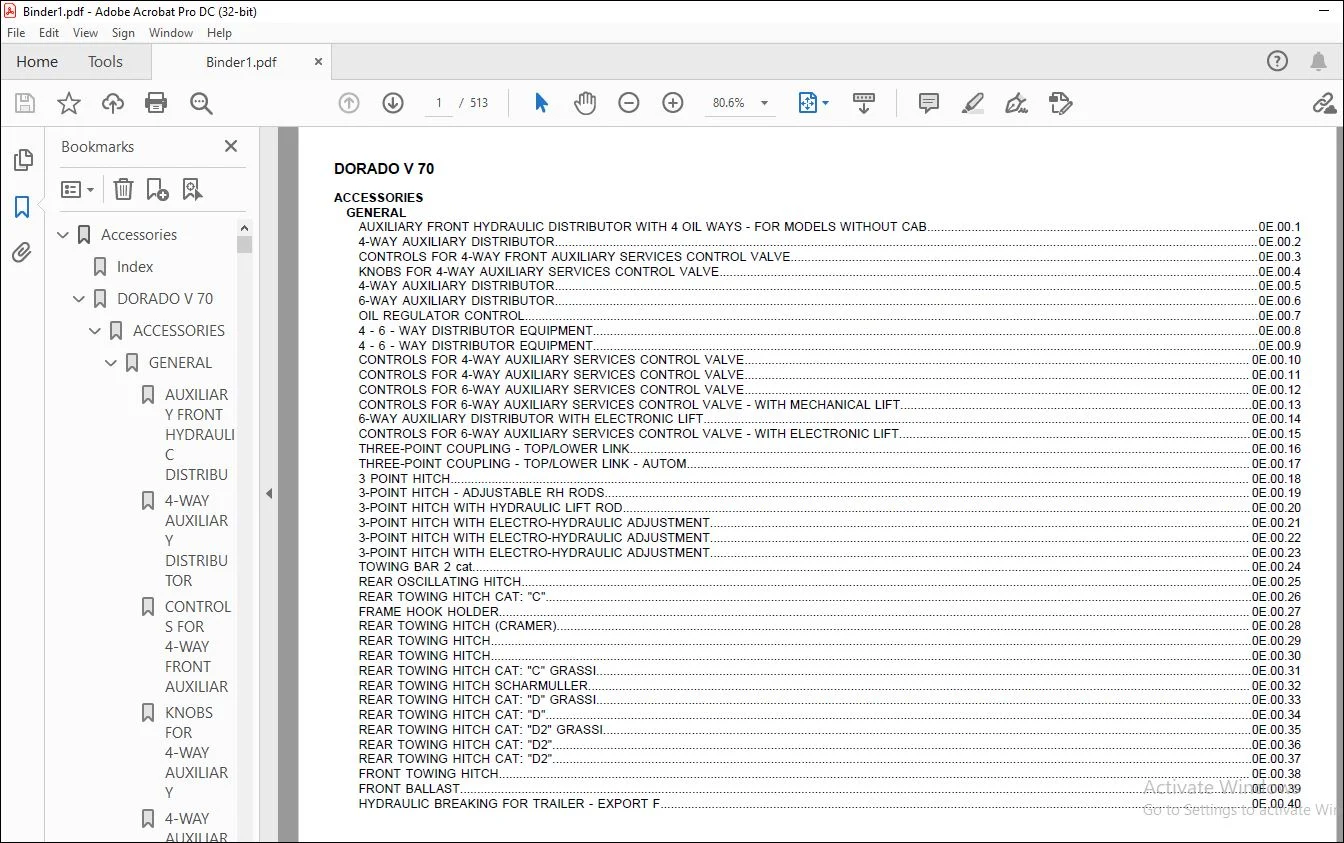The image size is (1344, 843).
Task: Click the cloud upload icon
Action: (113, 103)
